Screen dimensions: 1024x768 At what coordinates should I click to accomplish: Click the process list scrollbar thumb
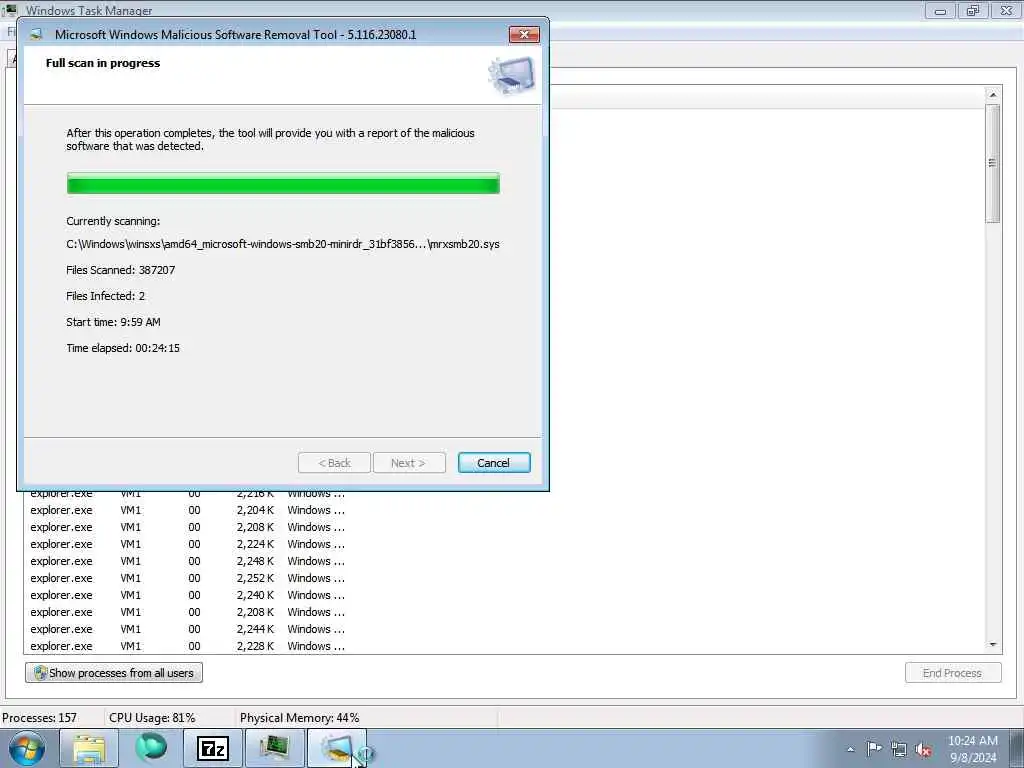(993, 163)
